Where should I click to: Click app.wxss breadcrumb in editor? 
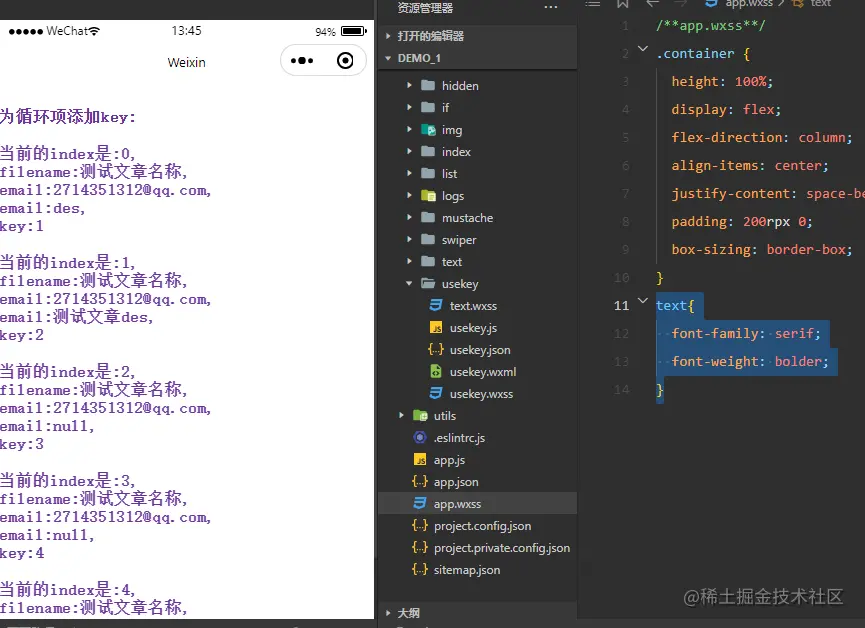[x=749, y=4]
